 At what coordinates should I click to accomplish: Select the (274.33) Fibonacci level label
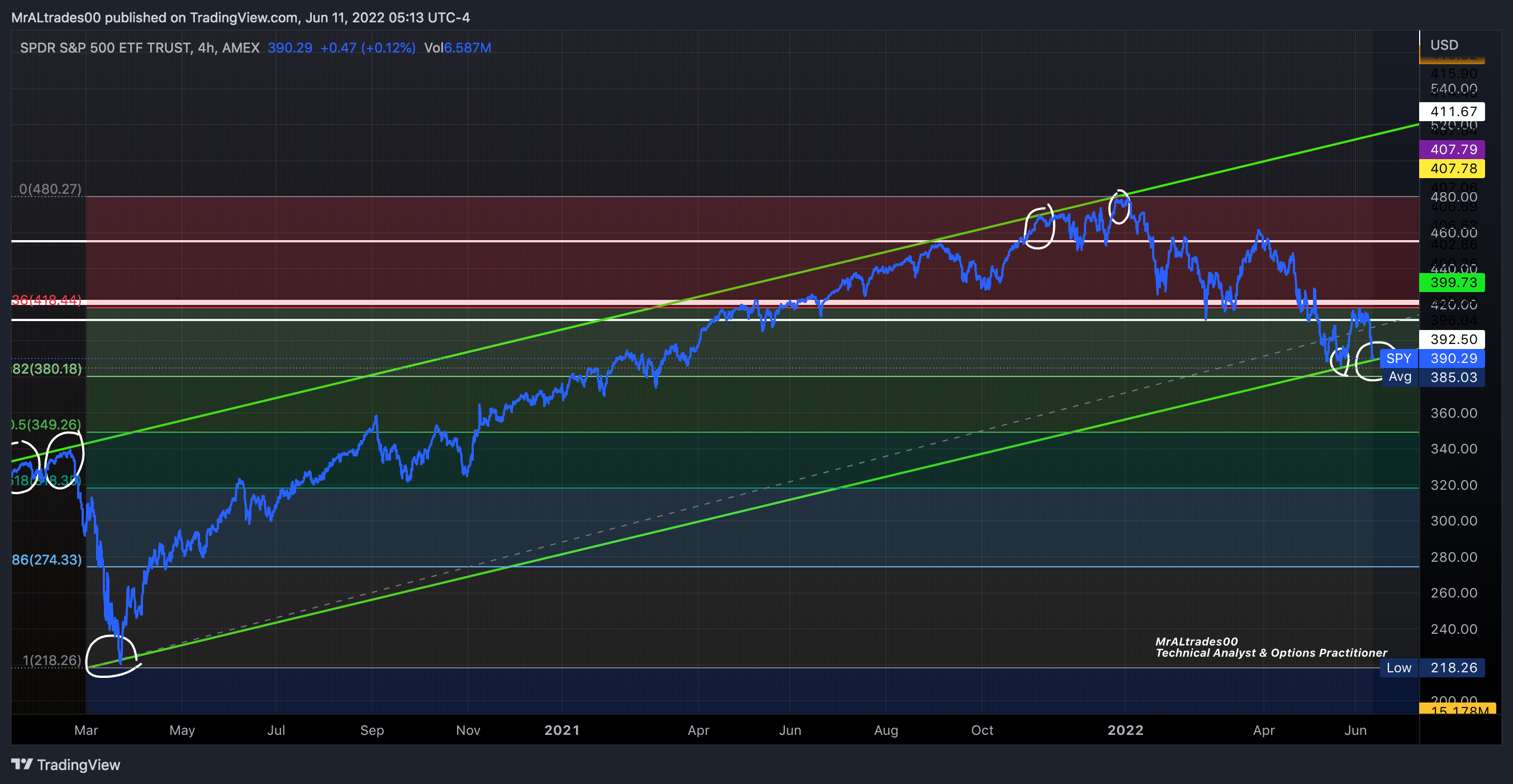point(46,560)
